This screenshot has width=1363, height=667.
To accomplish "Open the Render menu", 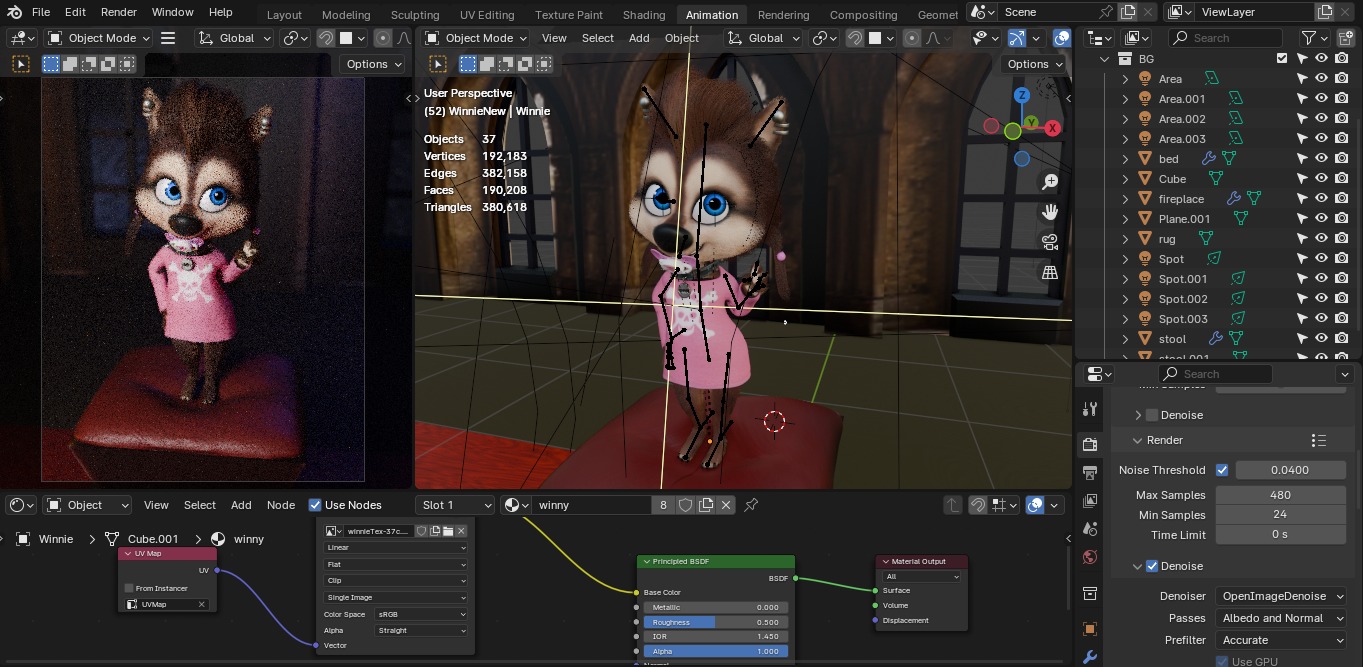I will click(118, 12).
